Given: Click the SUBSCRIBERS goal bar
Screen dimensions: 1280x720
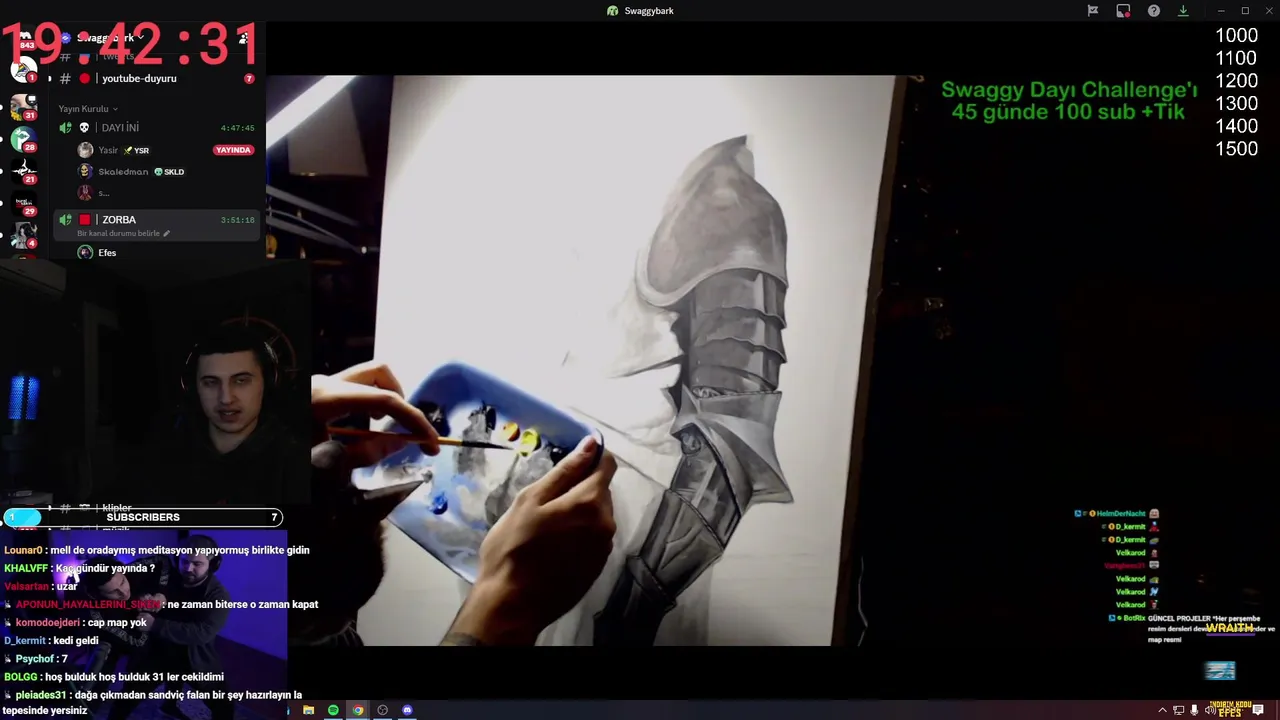Looking at the screenshot, I should [143, 517].
